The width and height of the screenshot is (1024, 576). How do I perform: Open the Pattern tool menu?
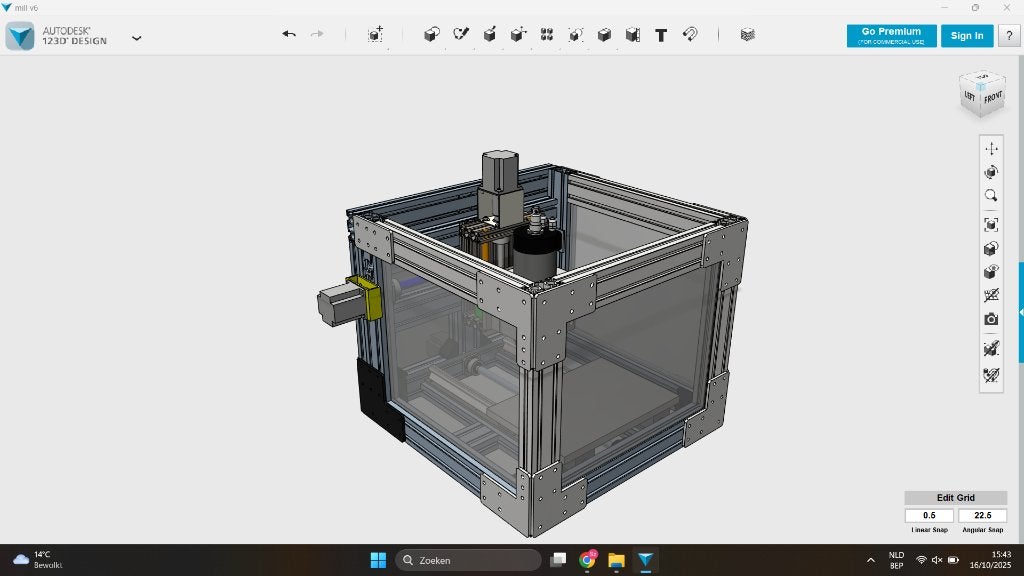tap(547, 35)
